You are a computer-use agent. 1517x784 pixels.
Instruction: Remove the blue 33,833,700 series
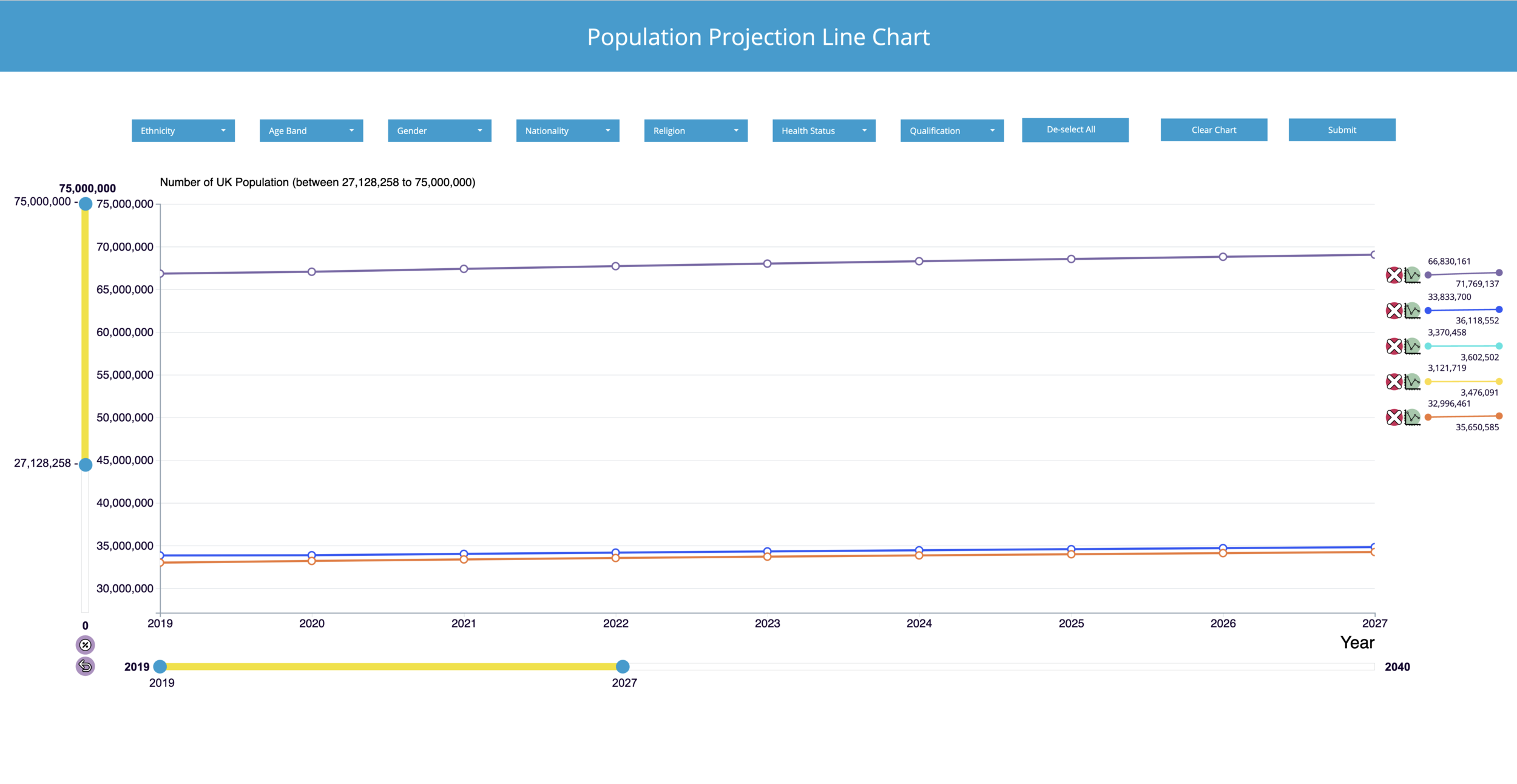click(1394, 311)
